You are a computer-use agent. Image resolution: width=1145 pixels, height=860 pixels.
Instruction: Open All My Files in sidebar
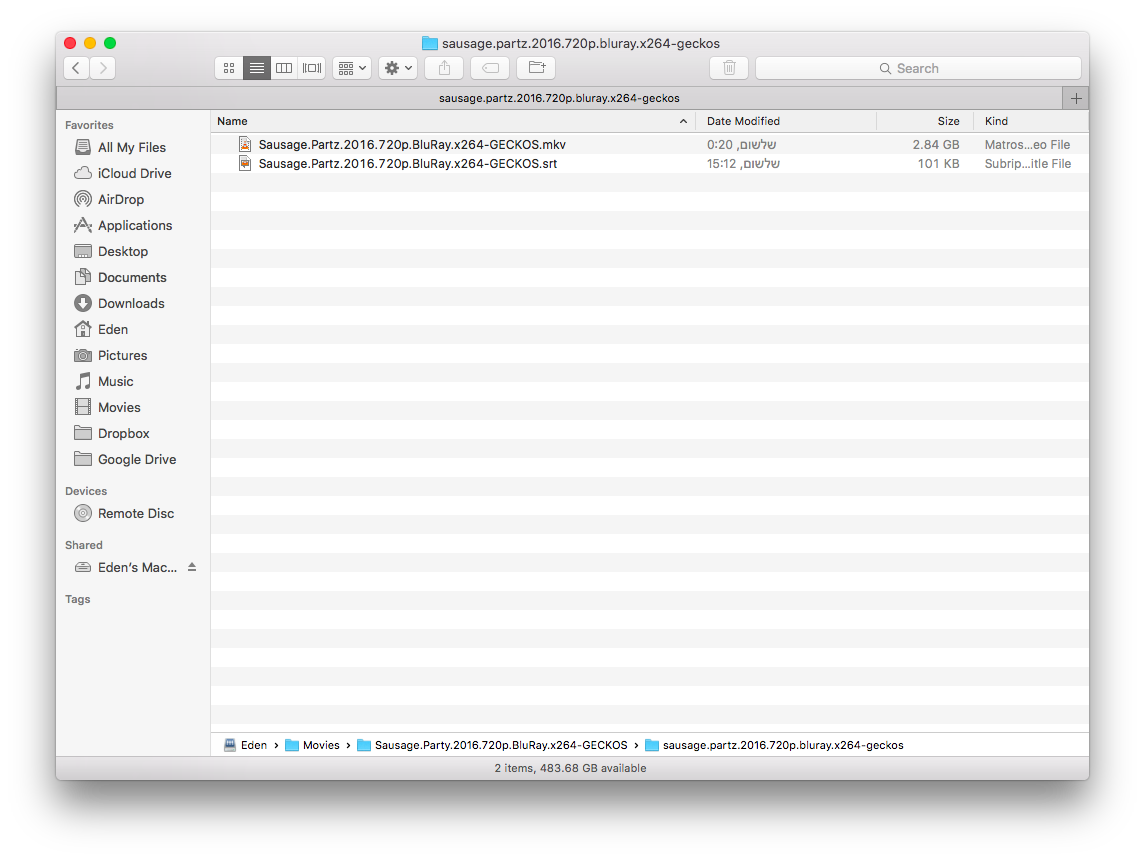132,147
